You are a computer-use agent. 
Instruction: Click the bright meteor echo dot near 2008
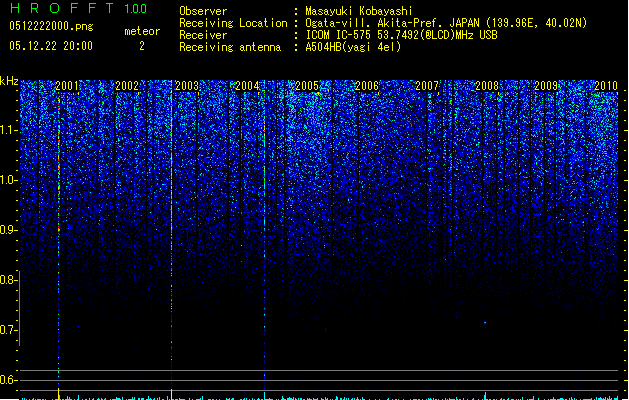[485, 323]
